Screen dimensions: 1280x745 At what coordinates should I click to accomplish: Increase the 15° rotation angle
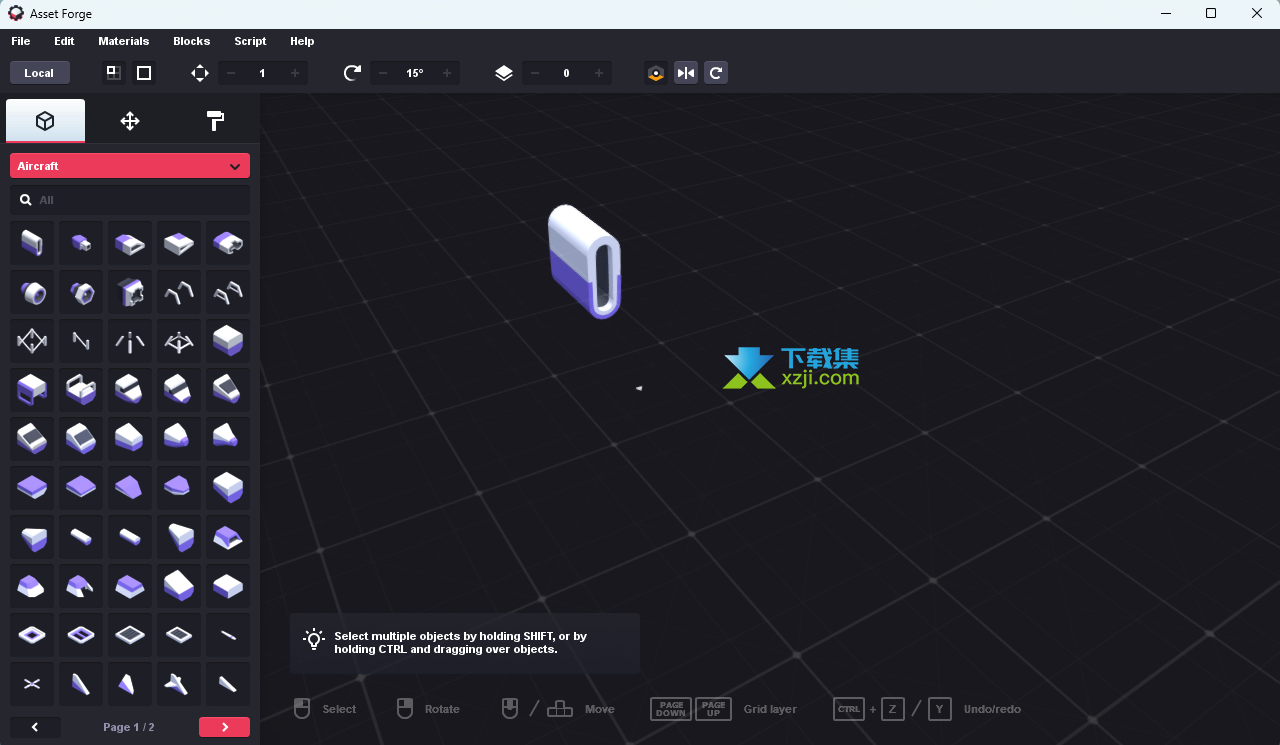(x=446, y=73)
